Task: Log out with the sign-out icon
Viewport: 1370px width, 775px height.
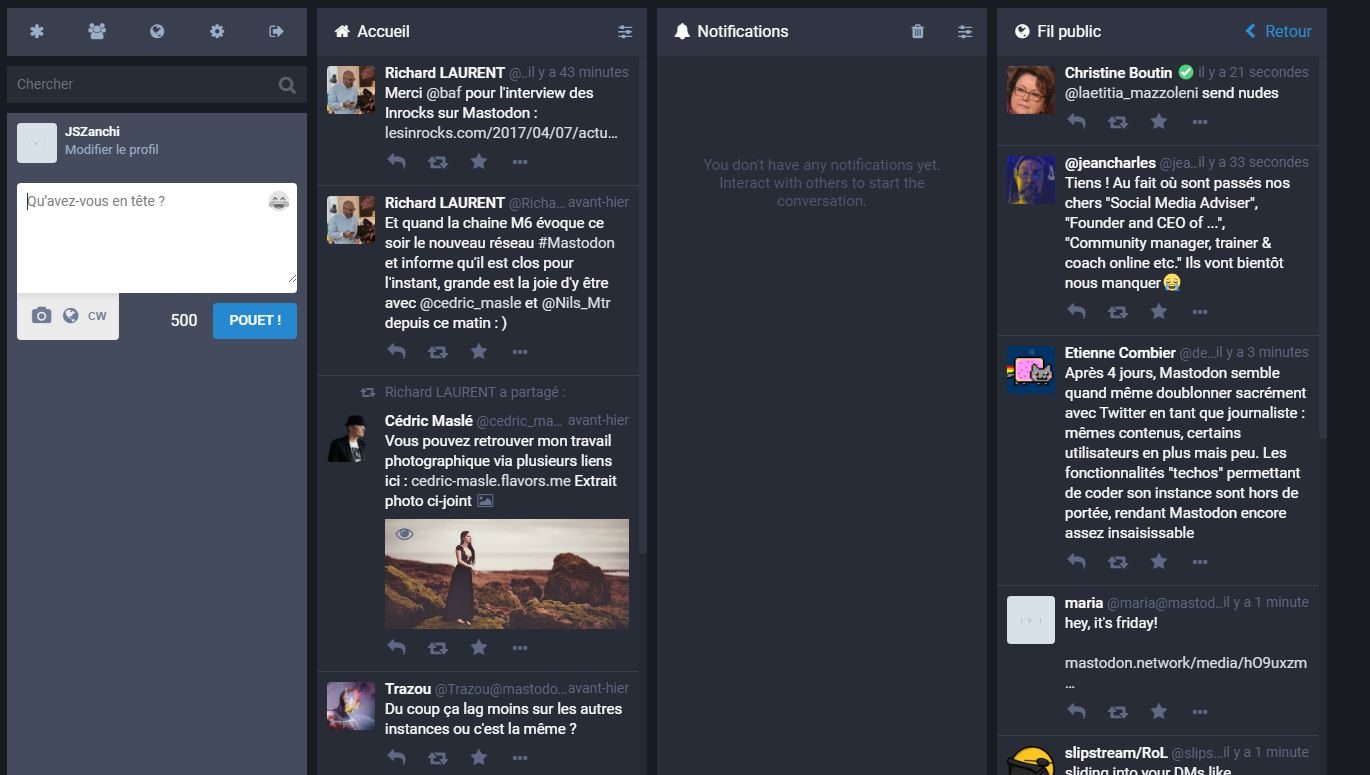Action: click(x=277, y=32)
